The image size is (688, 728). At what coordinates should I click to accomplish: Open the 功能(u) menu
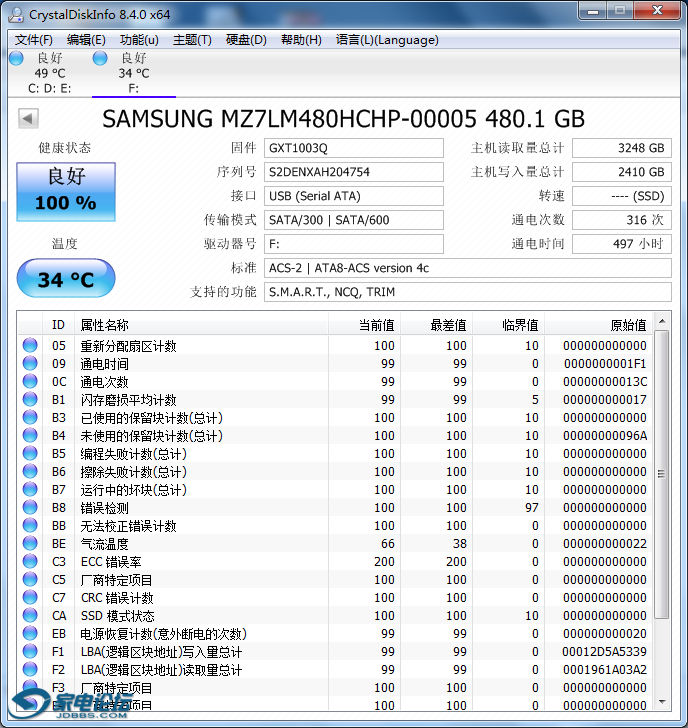[139, 40]
